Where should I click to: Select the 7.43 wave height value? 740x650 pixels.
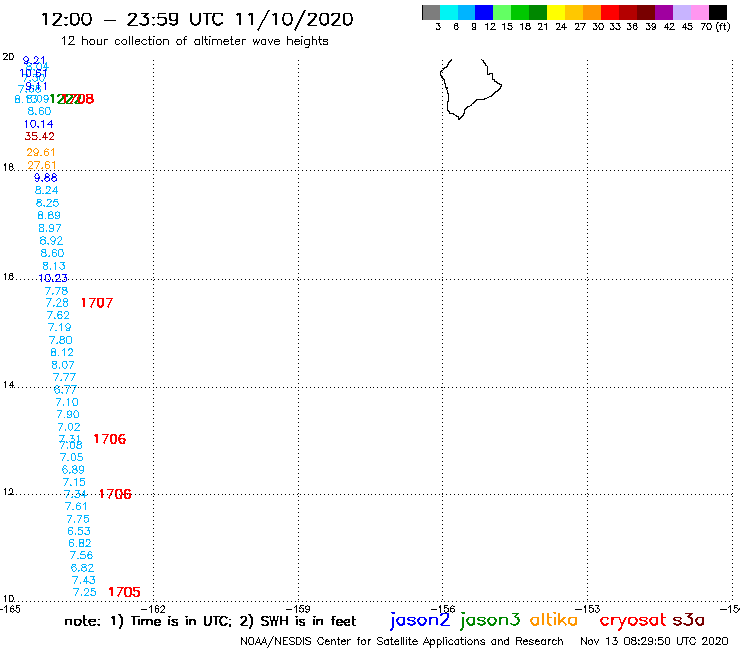84,580
